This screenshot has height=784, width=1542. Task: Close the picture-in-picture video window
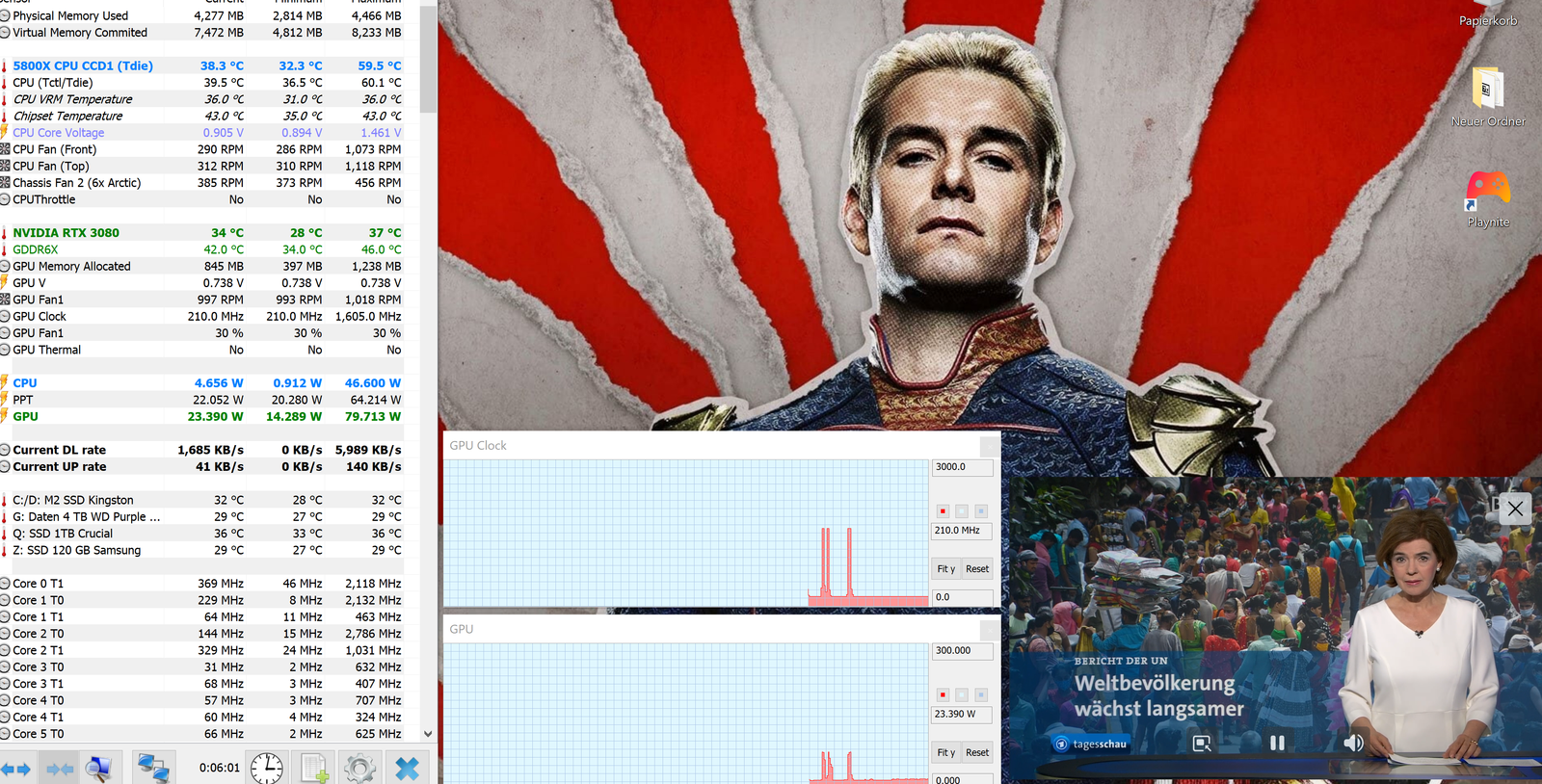1515,509
